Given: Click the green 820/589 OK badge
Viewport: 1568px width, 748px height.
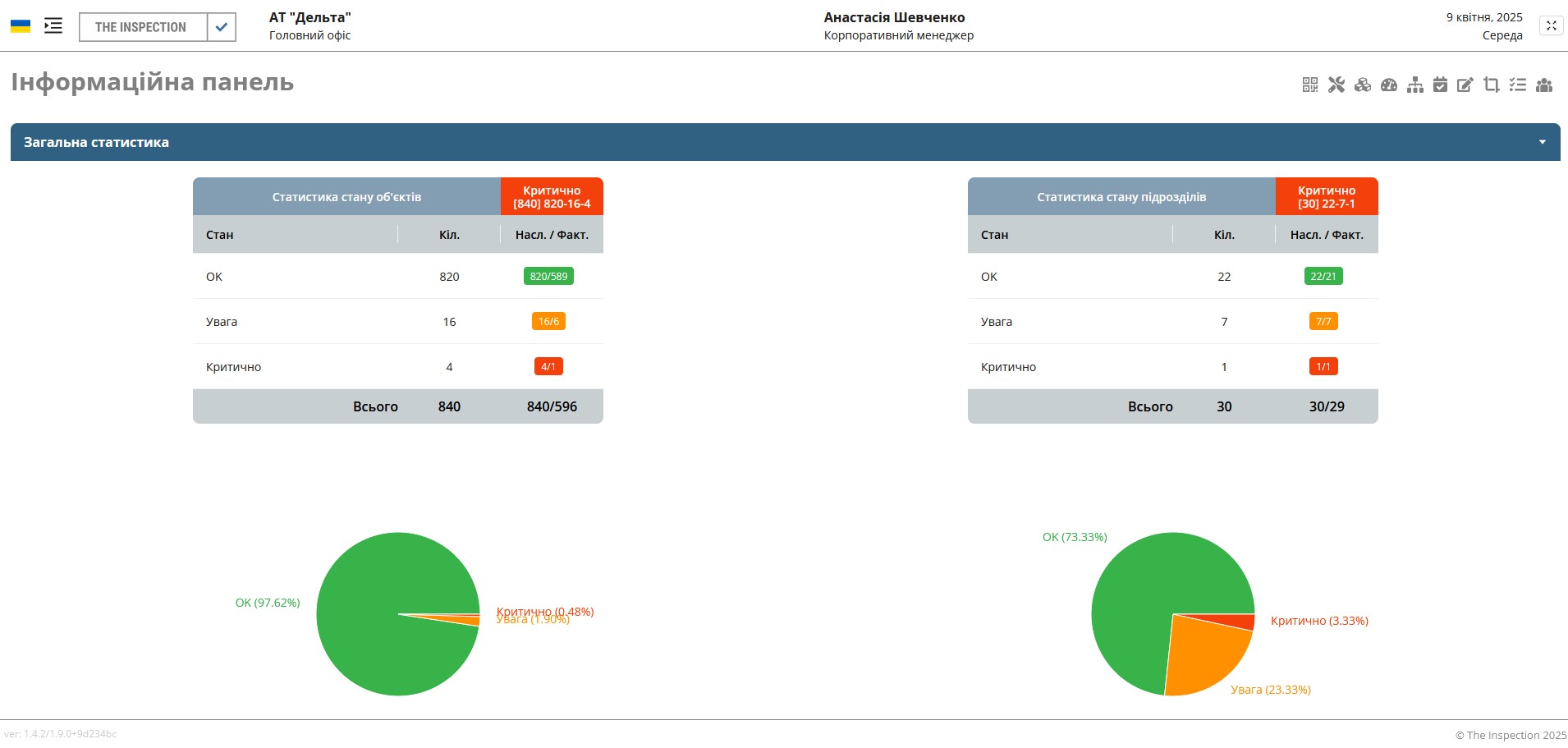Looking at the screenshot, I should tap(548, 277).
